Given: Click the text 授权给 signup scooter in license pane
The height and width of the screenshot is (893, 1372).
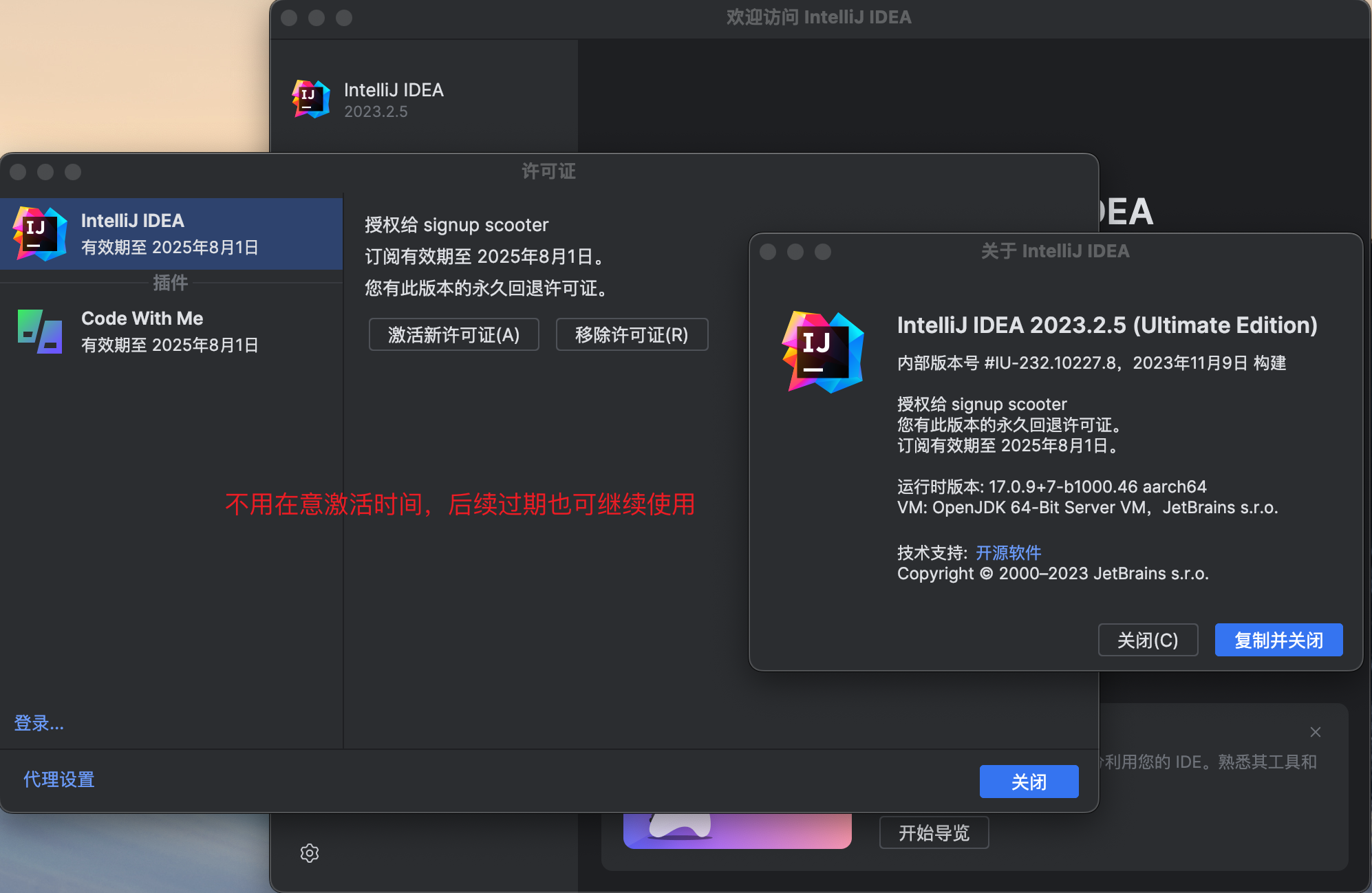Looking at the screenshot, I should click(x=456, y=225).
